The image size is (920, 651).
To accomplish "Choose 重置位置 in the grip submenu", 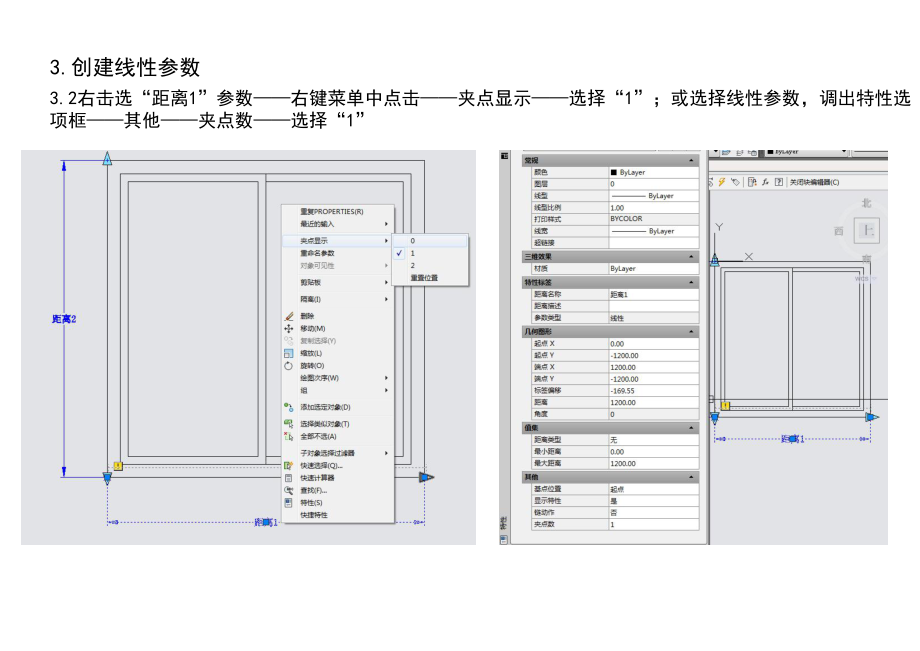I will (430, 278).
